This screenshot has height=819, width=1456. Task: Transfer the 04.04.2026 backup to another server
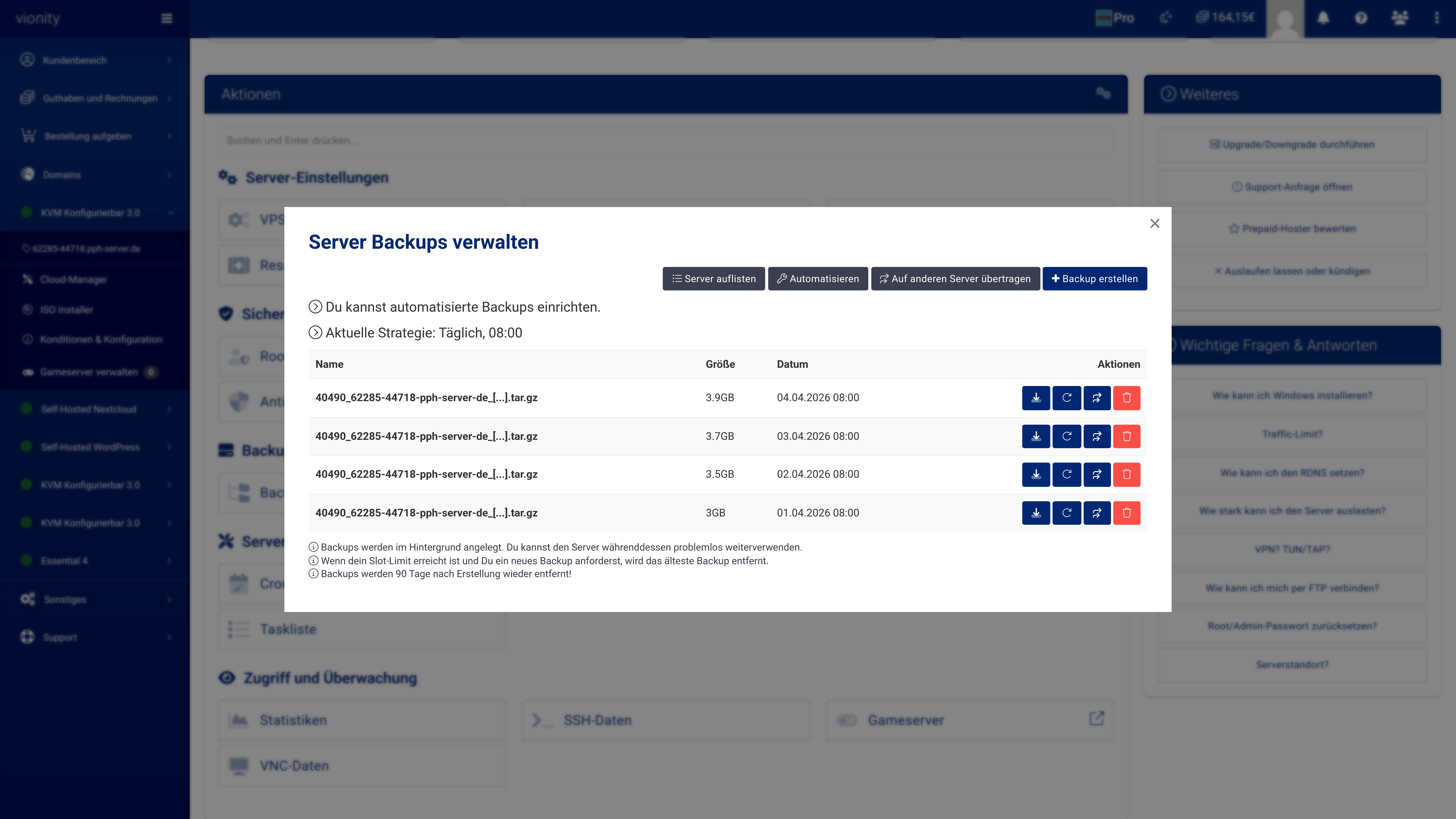pos(1097,398)
